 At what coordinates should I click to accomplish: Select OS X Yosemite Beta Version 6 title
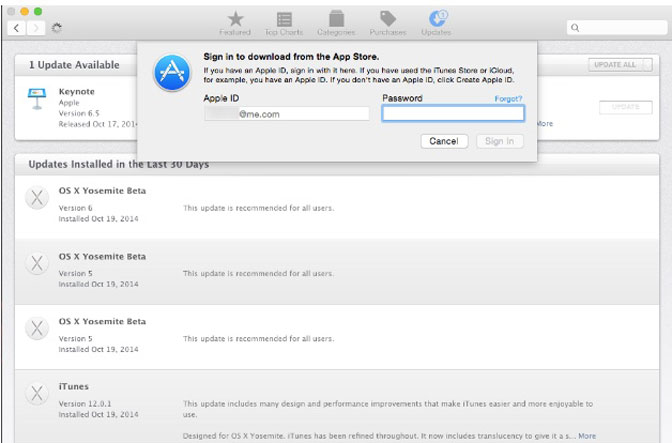pos(102,191)
